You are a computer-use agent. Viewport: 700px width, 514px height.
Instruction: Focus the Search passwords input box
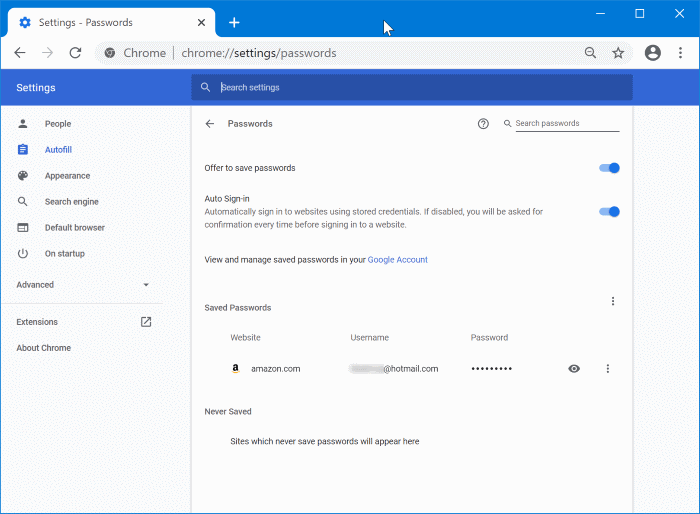coord(565,124)
